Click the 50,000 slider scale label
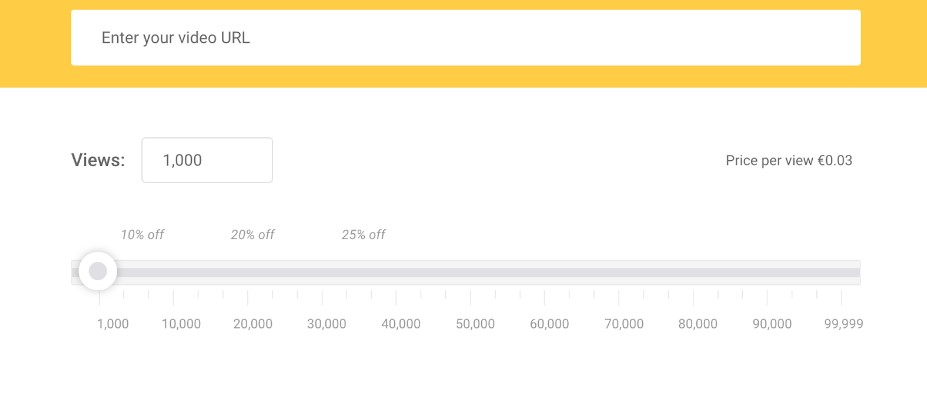927x411 pixels. tap(475, 324)
